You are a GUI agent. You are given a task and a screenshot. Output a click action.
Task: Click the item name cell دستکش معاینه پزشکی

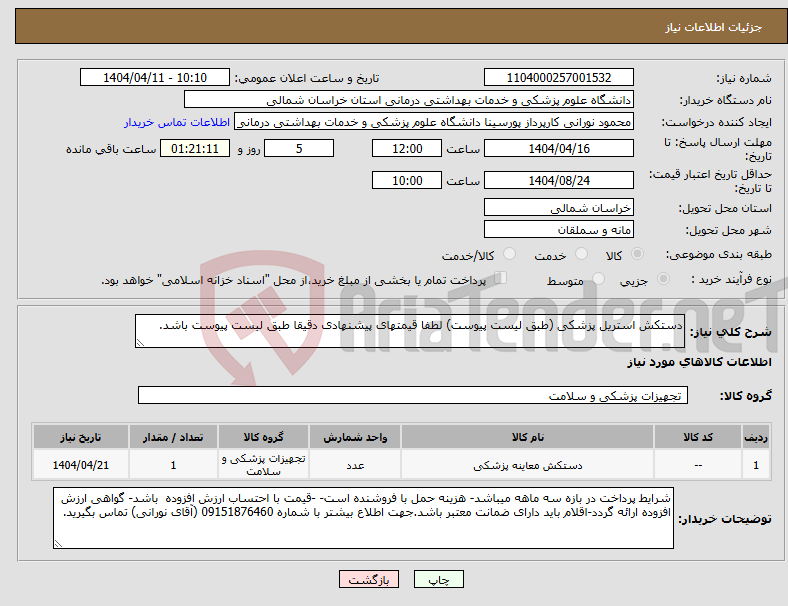click(x=527, y=465)
